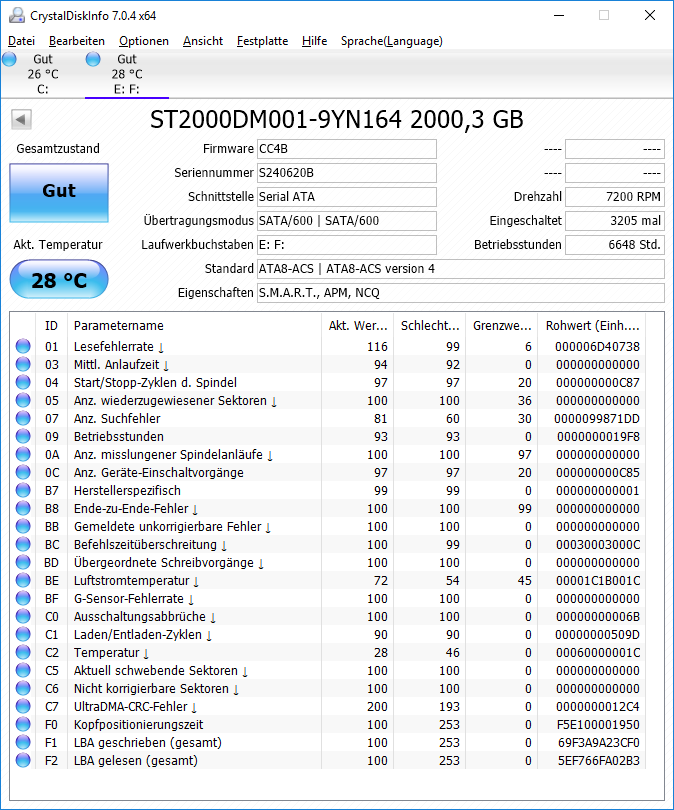Click status orb for Ende-zu-Ende-Fehler row
This screenshot has height=810, width=674.
coord(23,508)
